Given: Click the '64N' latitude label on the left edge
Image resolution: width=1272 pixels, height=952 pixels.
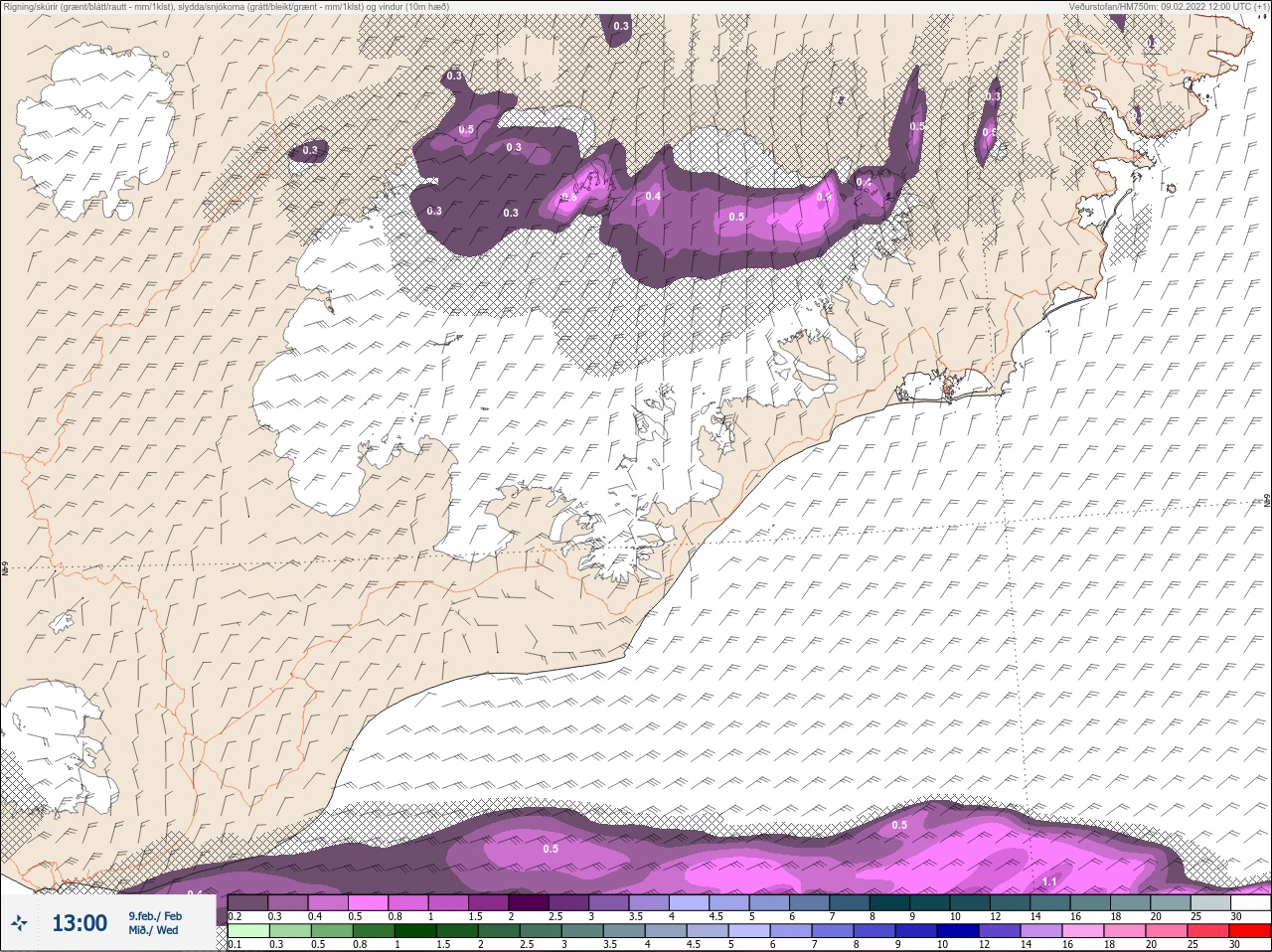Looking at the screenshot, I should [x=5, y=570].
